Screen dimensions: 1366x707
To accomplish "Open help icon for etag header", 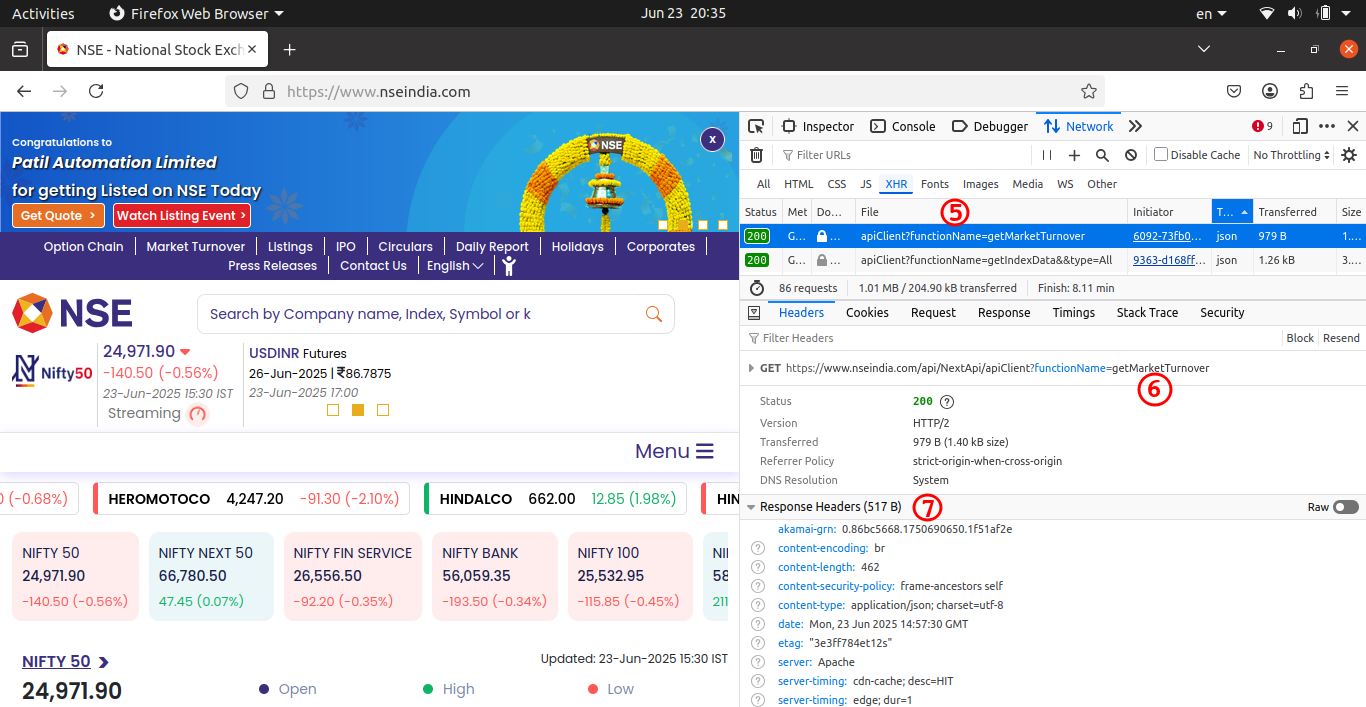I will click(758, 643).
